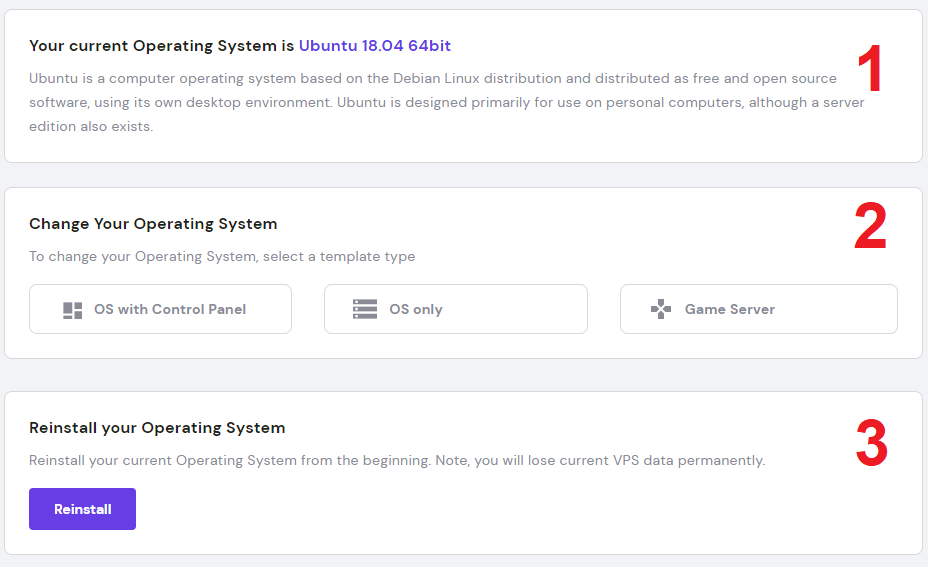
Task: Click the red number 2 annotation
Action: [x=870, y=228]
